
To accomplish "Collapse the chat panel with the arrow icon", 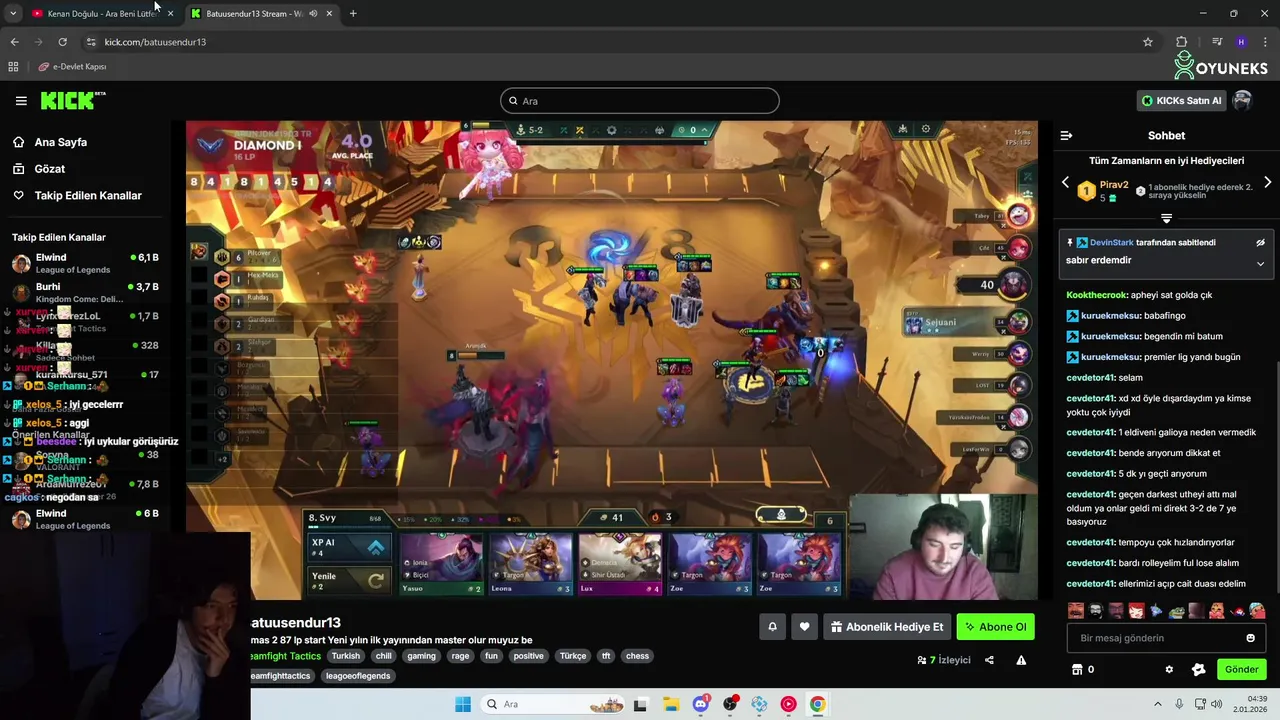I will click(x=1066, y=135).
